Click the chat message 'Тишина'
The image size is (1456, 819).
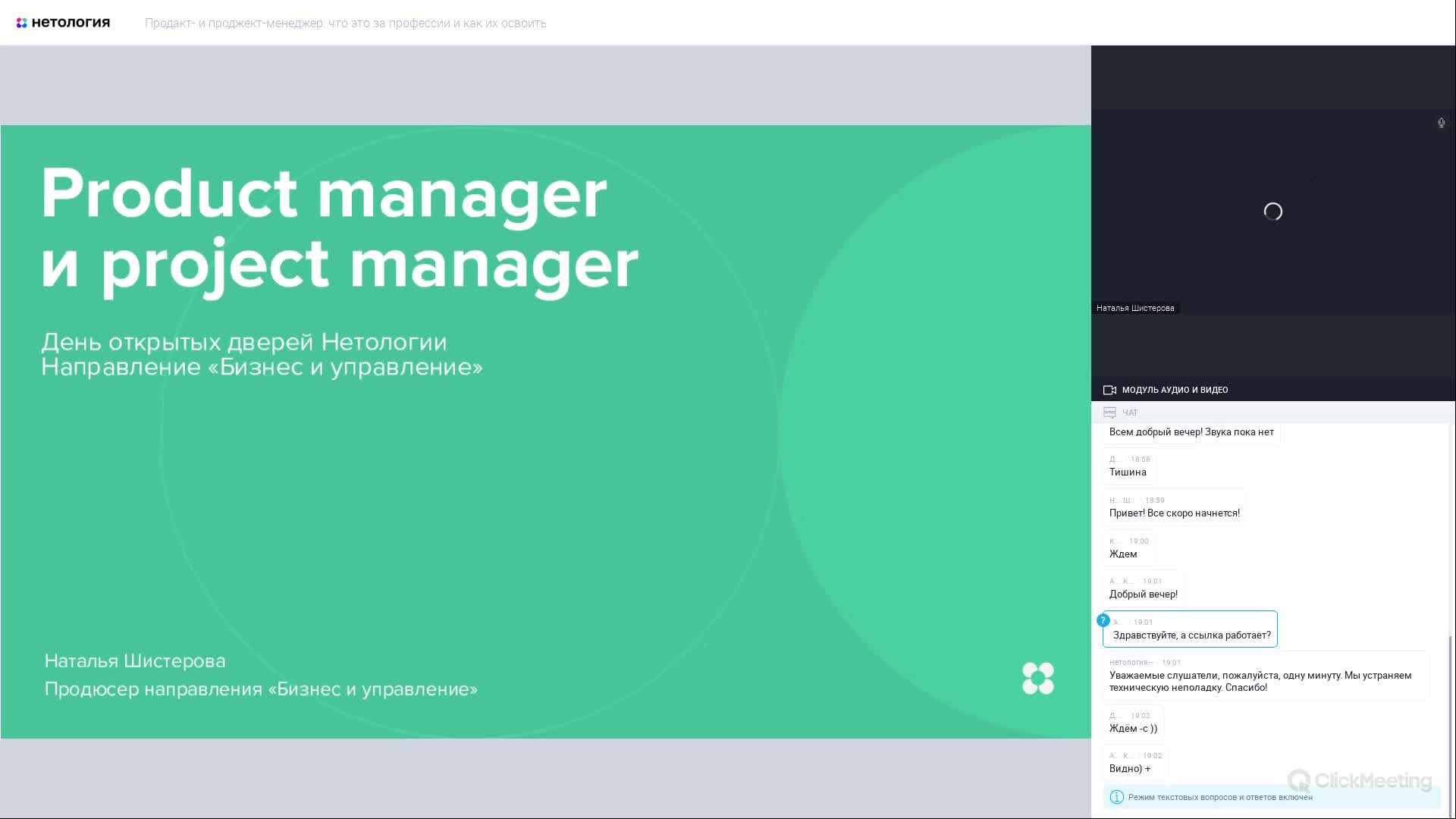(x=1128, y=466)
